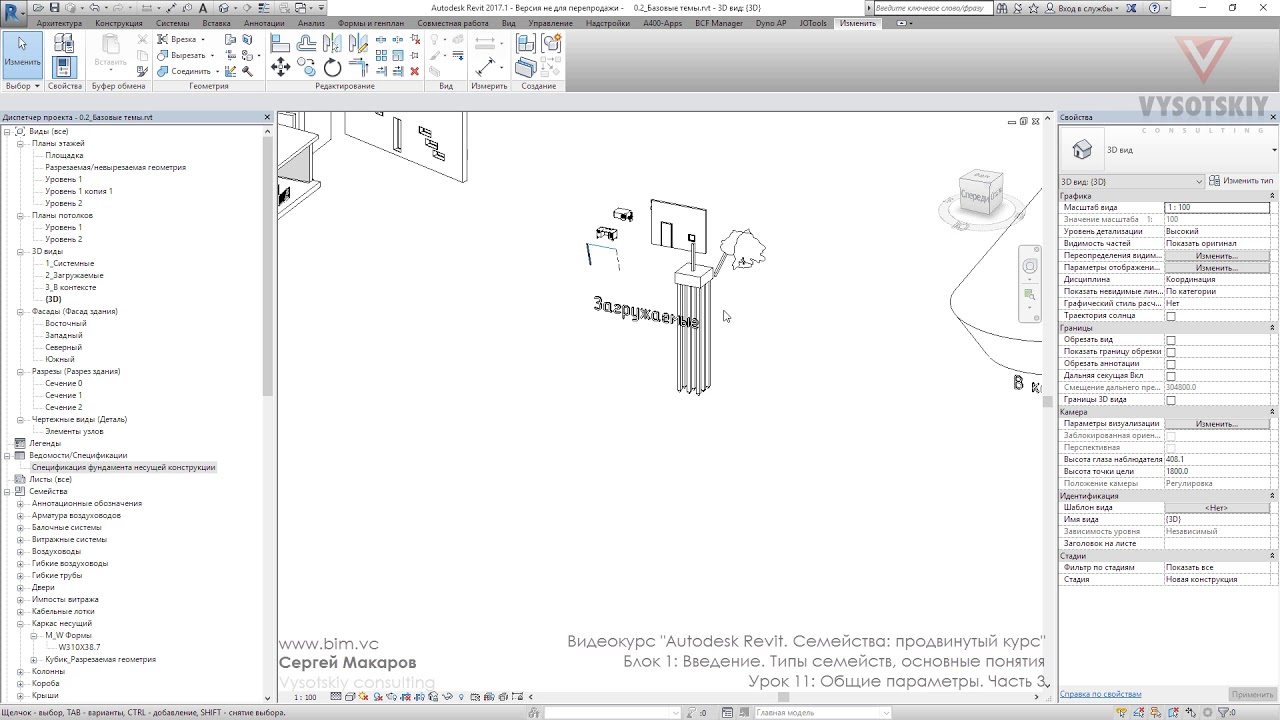Click the 'Масштаб вида' value field '1 : 100'
This screenshot has width=1280, height=720.
1217,208
